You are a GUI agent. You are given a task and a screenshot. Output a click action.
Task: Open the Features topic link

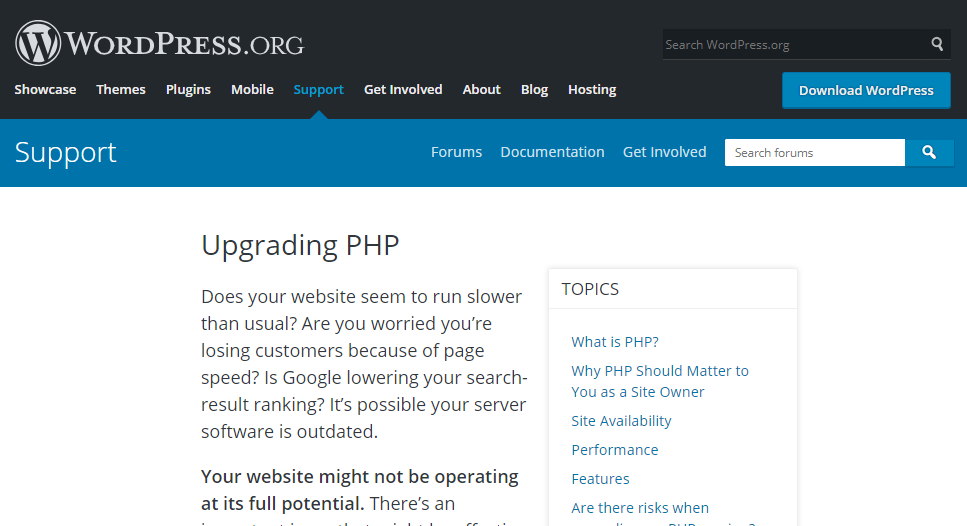tap(600, 479)
